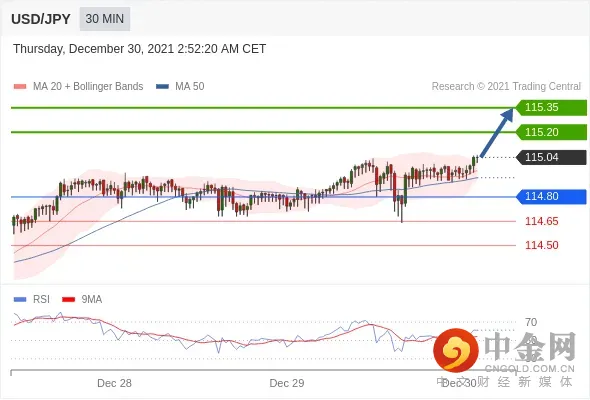Open the Research Trading Central credit text
The height and width of the screenshot is (400, 590).
point(506,87)
